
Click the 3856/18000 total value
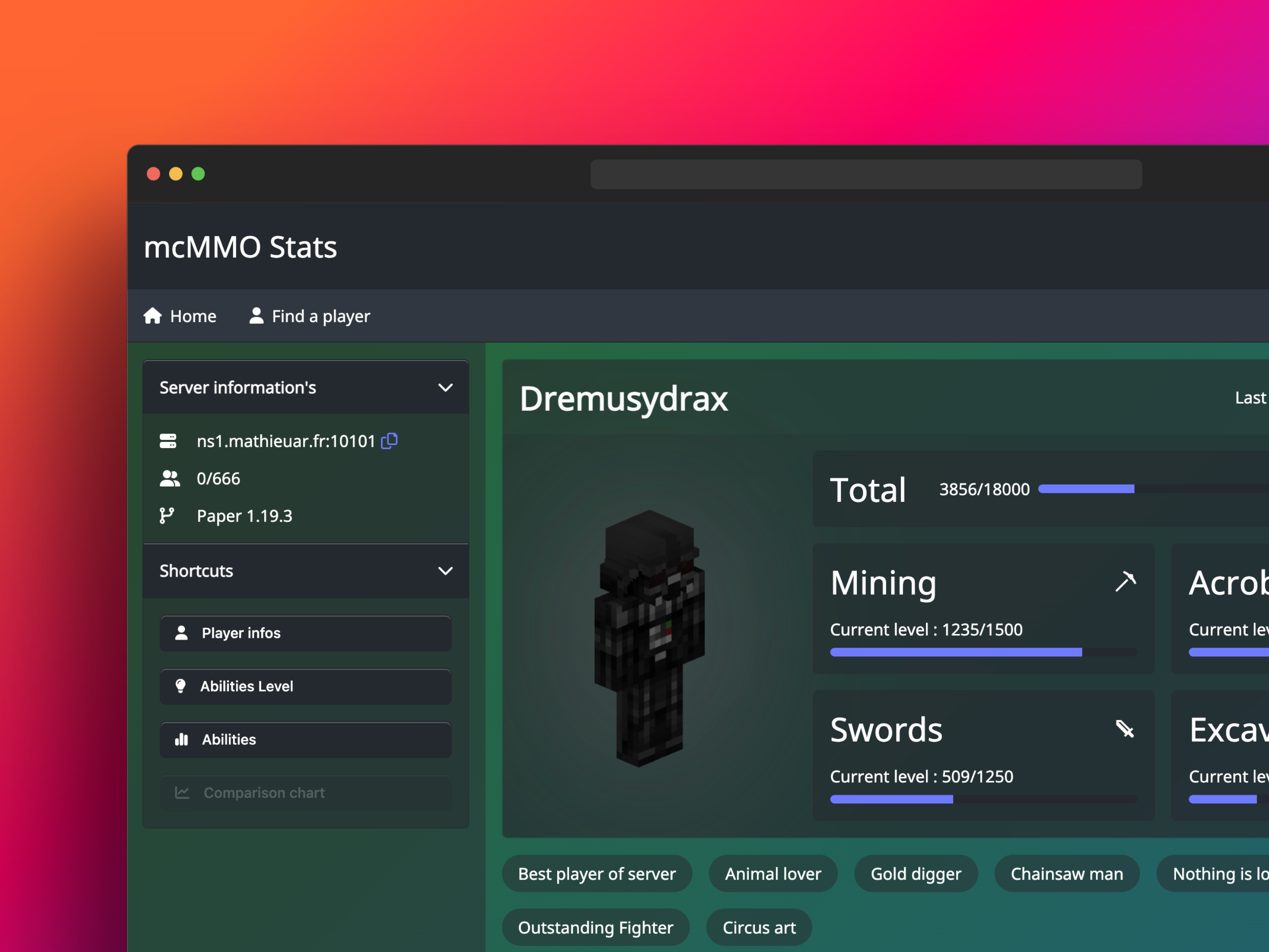pyautogui.click(x=984, y=489)
